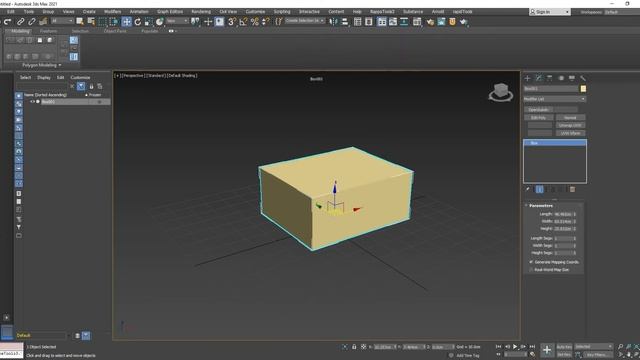Open the Graph Editors menu
640x360 pixels.
pyautogui.click(x=170, y=12)
